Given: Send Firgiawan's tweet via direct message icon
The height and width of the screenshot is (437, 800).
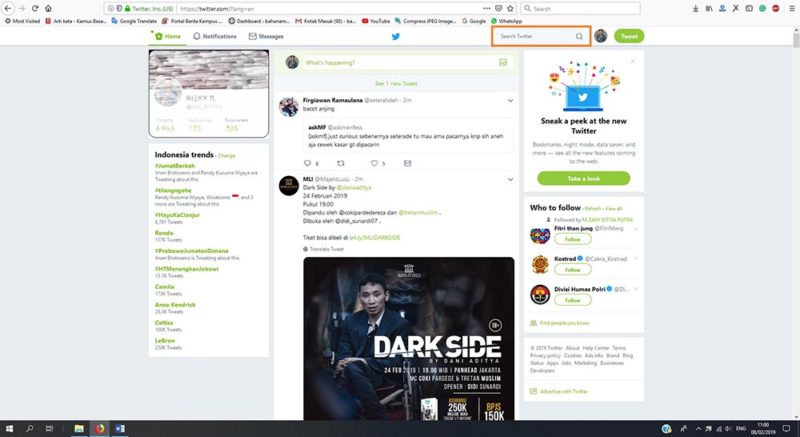Looking at the screenshot, I should [x=407, y=163].
